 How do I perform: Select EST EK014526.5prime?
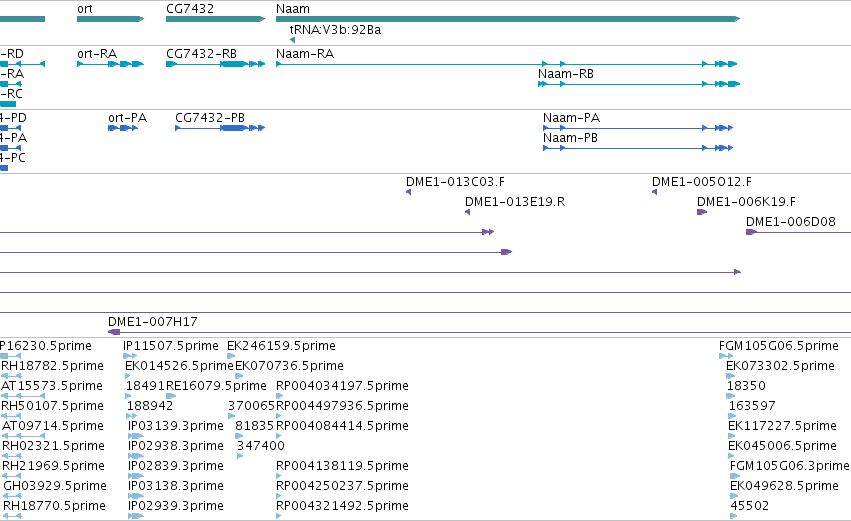[179, 366]
